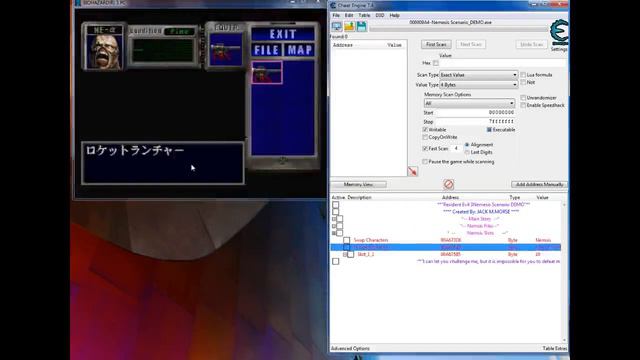Viewport: 640px width, 360px height.
Task: Select the Alignment radio button
Action: [x=467, y=145]
